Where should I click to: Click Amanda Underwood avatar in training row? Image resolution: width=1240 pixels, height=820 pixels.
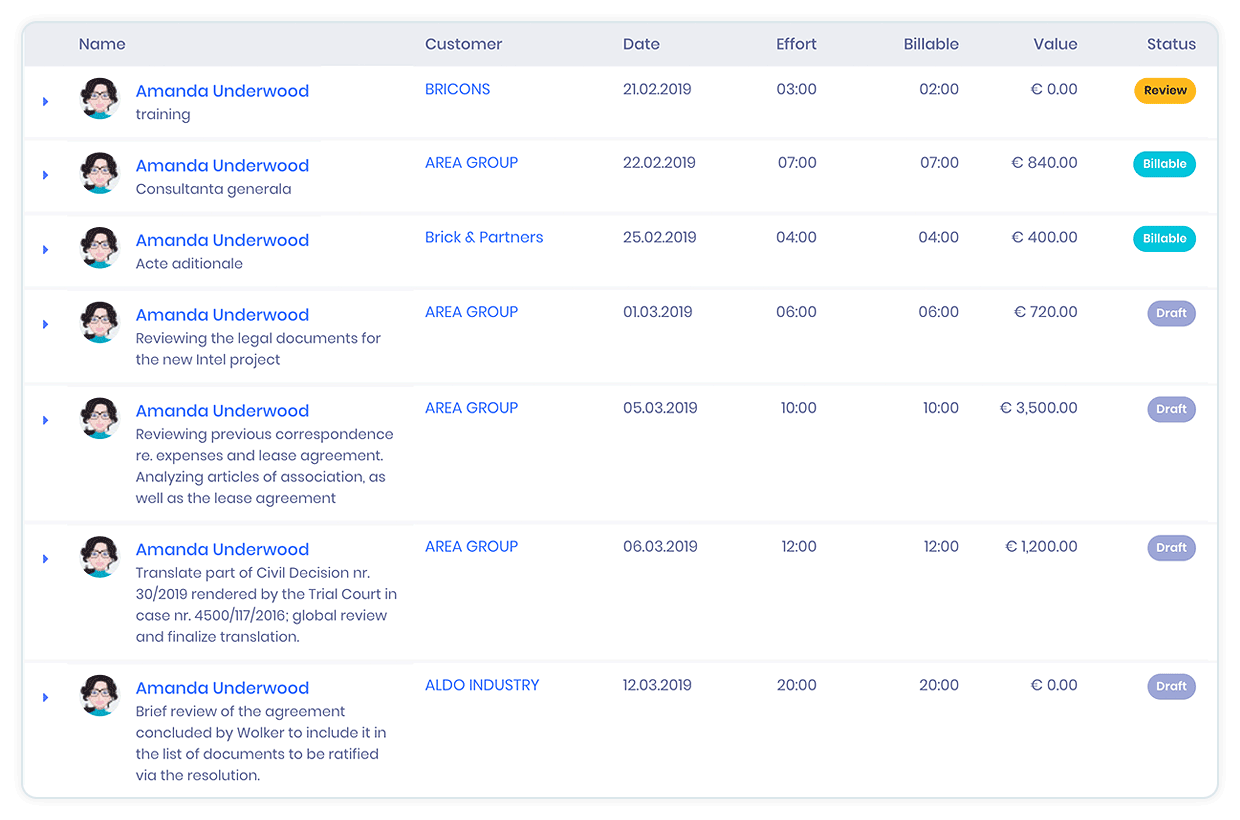coord(100,99)
